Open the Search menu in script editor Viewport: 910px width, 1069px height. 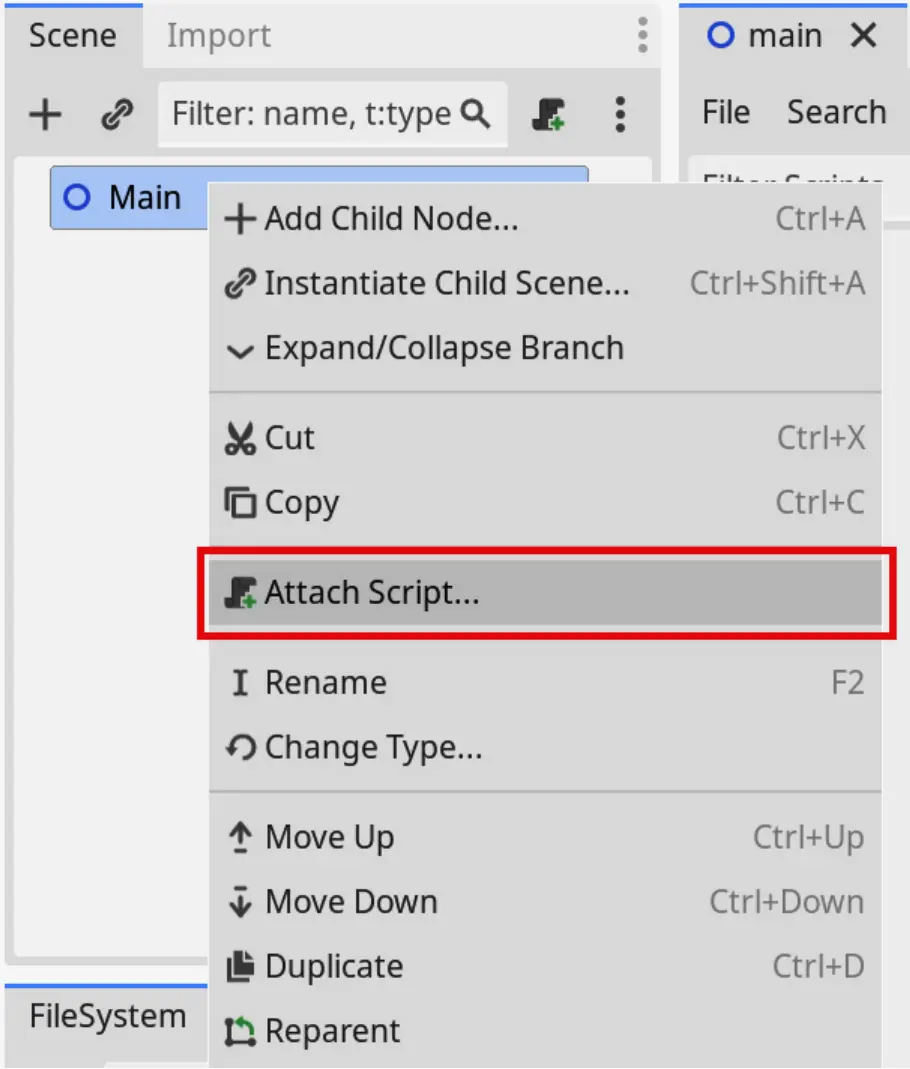836,112
